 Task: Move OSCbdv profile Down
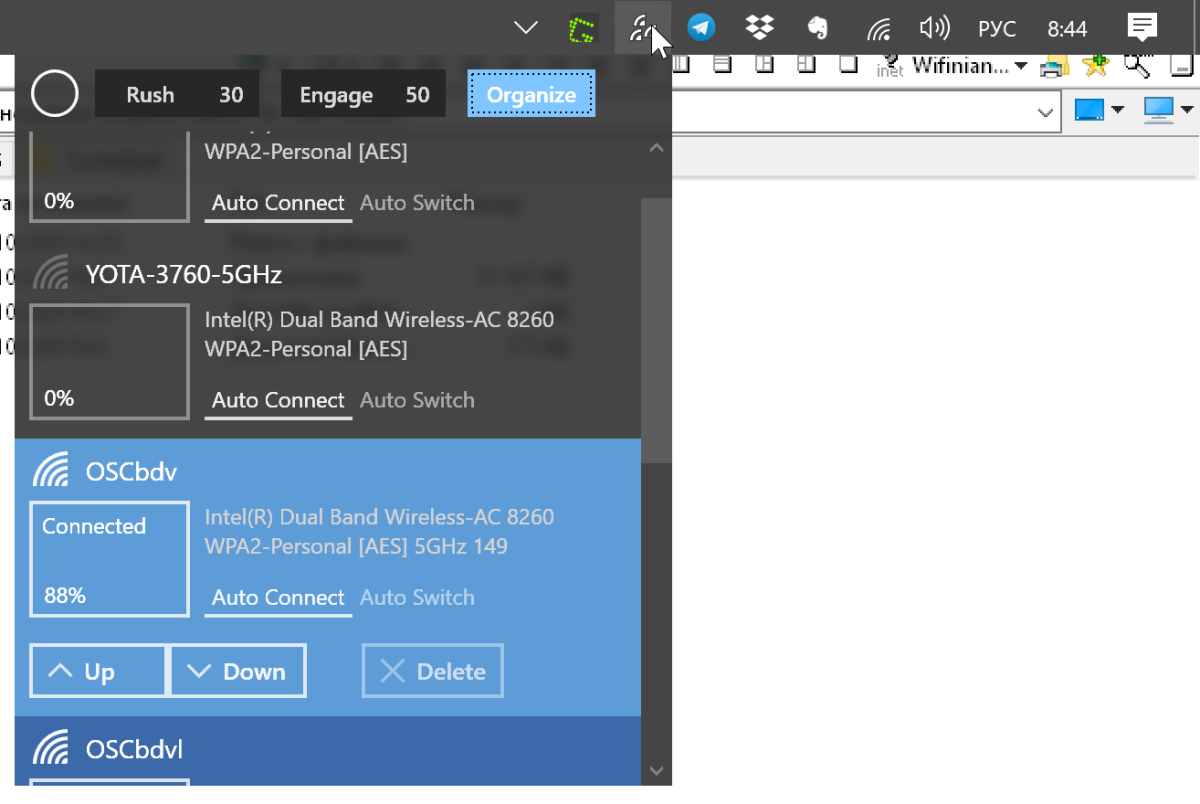pos(238,671)
